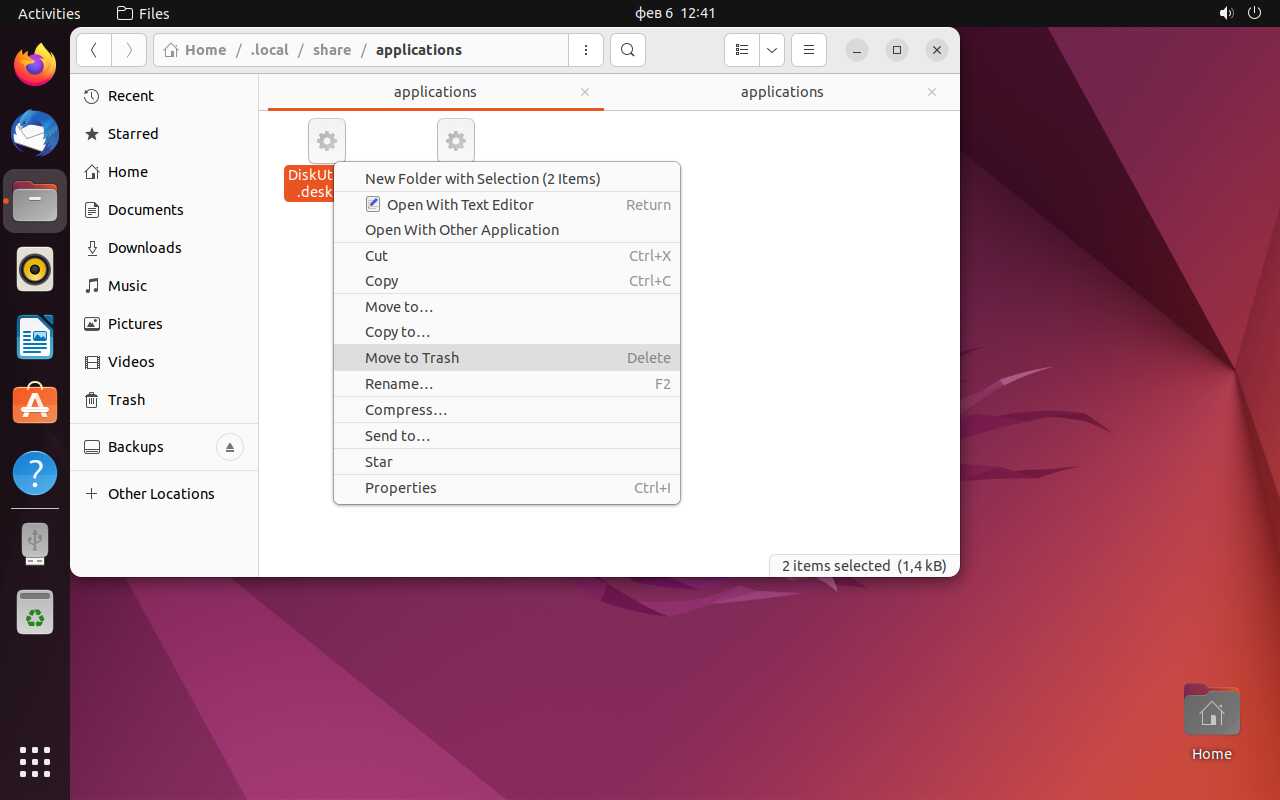This screenshot has width=1280, height=800.
Task: Close the first applications tab
Action: [585, 92]
